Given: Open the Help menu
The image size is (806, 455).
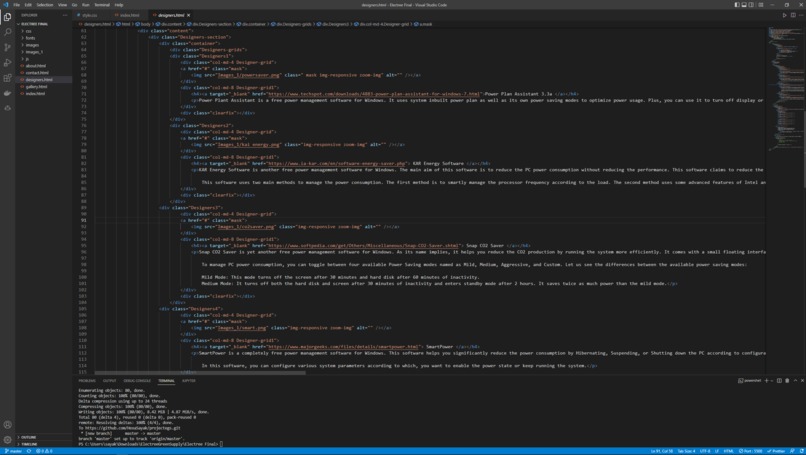Looking at the screenshot, I should (x=119, y=5).
